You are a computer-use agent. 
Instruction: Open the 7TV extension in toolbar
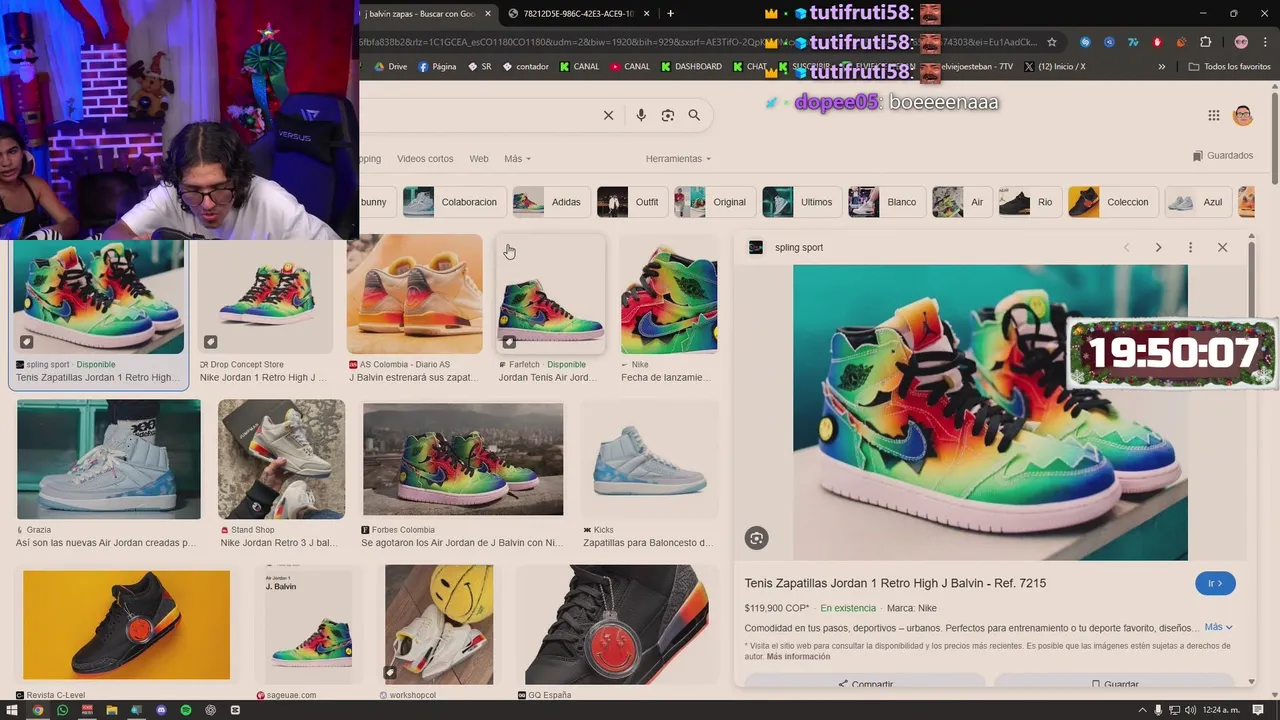tap(1133, 42)
